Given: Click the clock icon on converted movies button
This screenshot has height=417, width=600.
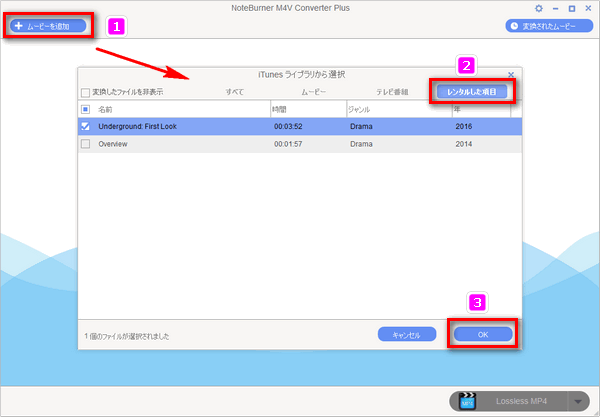Looking at the screenshot, I should [514, 26].
